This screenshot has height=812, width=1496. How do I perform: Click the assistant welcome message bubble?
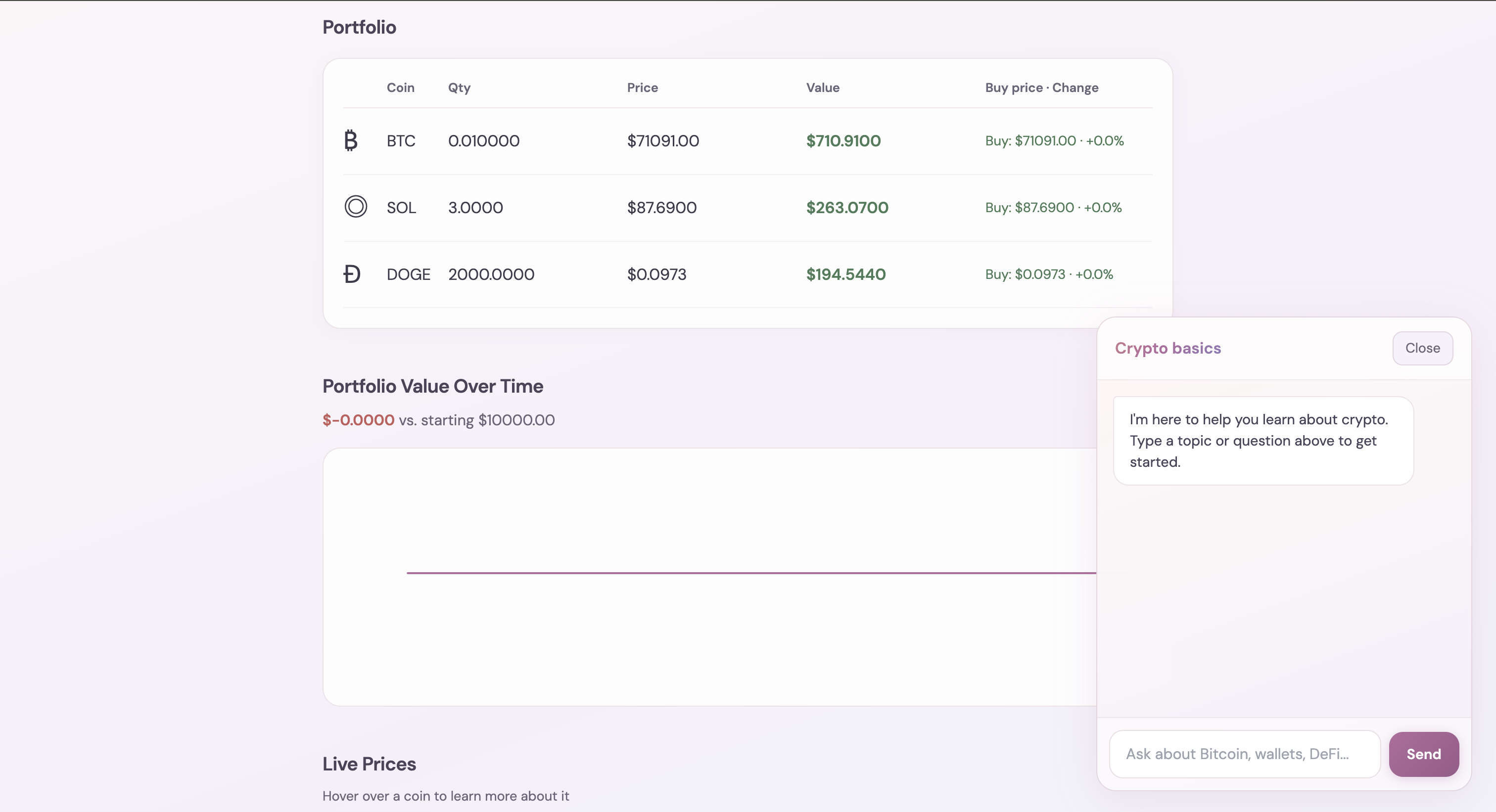tap(1262, 441)
